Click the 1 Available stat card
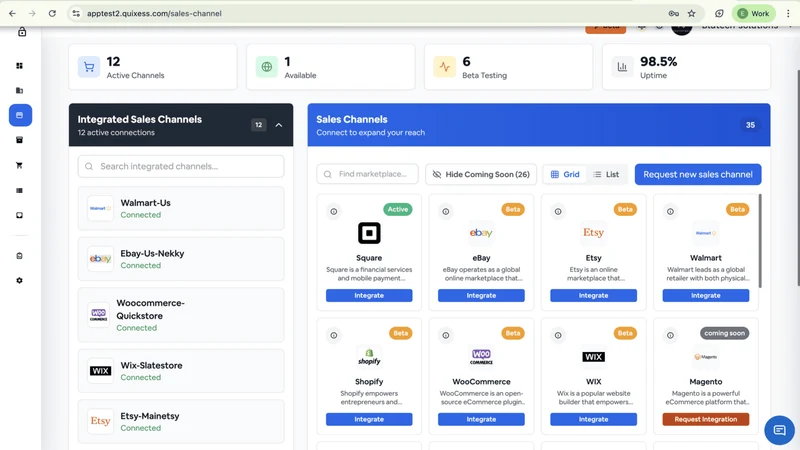Viewport: 800px width, 450px height. [331, 67]
